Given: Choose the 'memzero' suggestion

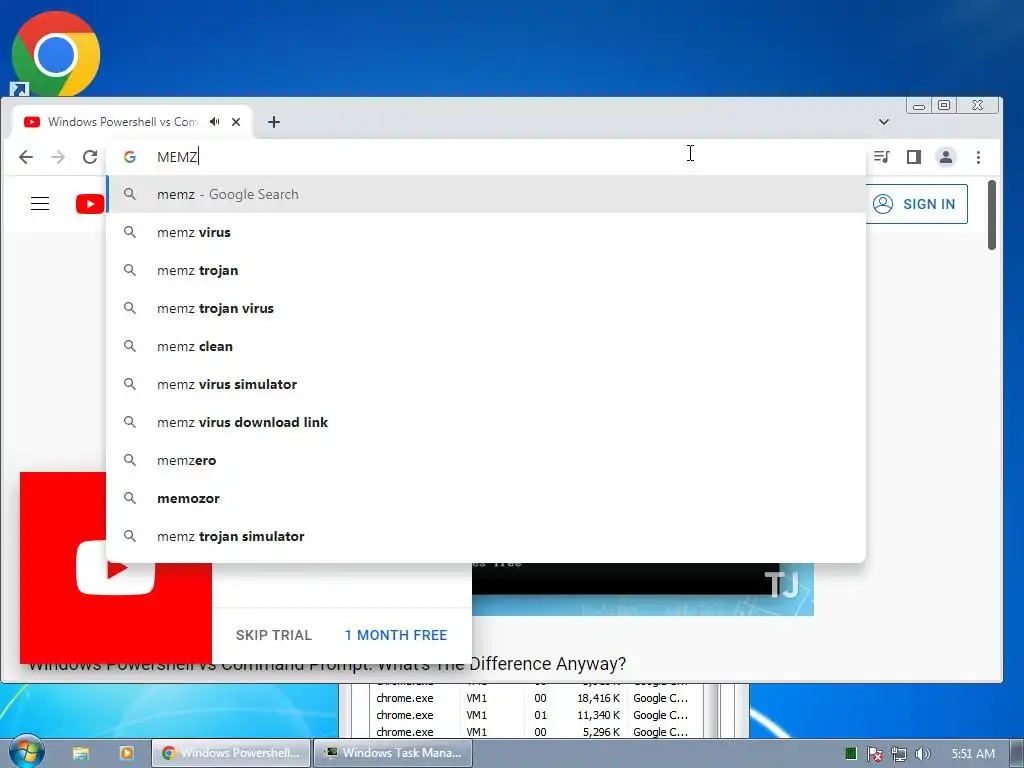Looking at the screenshot, I should point(486,460).
